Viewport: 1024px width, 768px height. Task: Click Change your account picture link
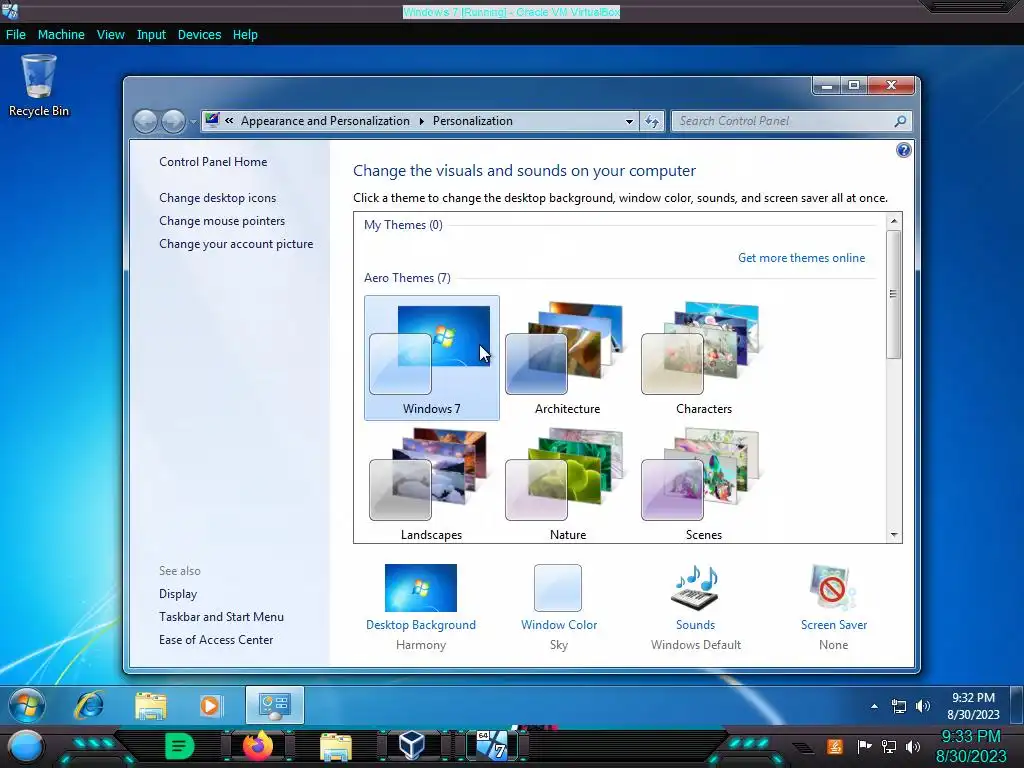(x=236, y=244)
